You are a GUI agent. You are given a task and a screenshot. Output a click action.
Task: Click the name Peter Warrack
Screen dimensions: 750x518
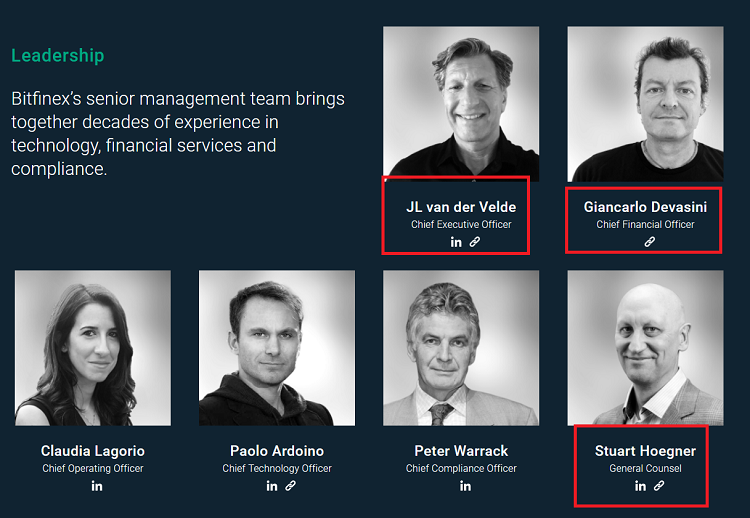coord(461,451)
